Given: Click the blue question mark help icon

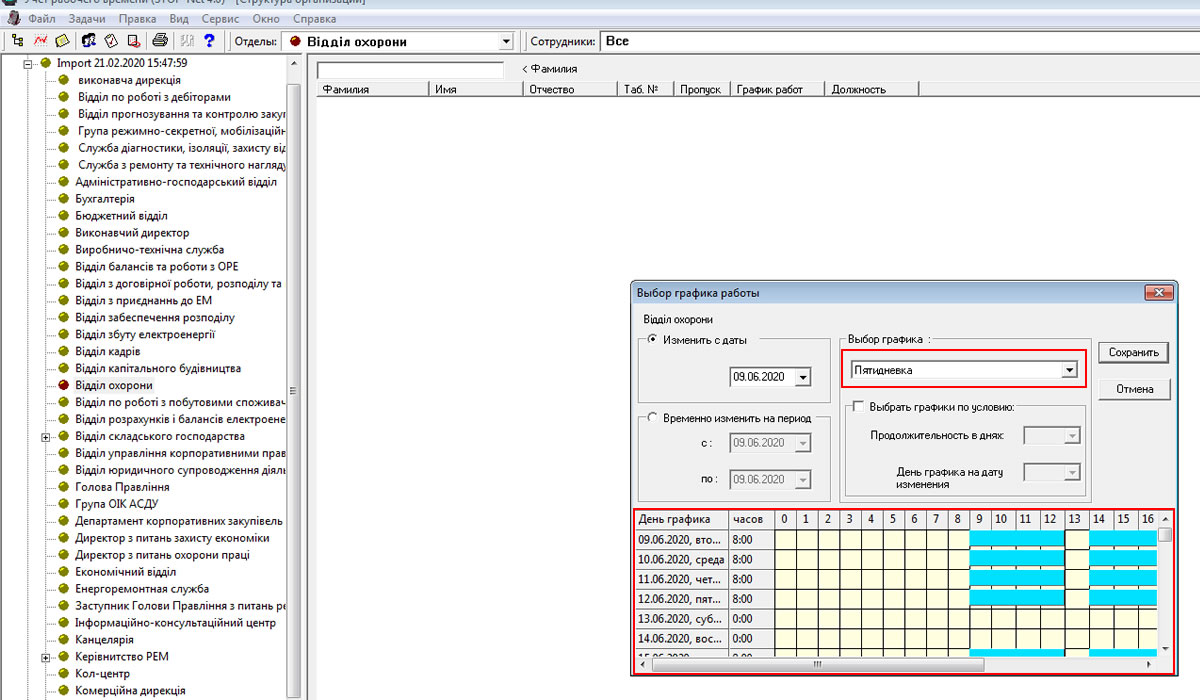Looking at the screenshot, I should pyautogui.click(x=209, y=41).
